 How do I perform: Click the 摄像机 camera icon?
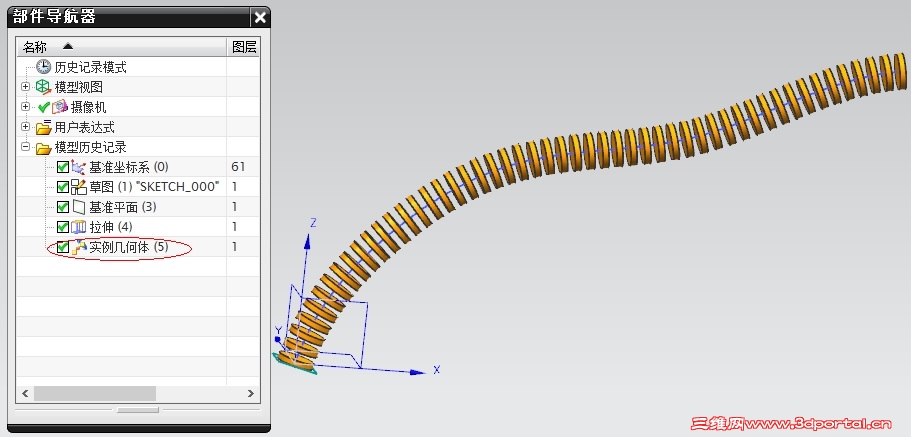(x=60, y=107)
